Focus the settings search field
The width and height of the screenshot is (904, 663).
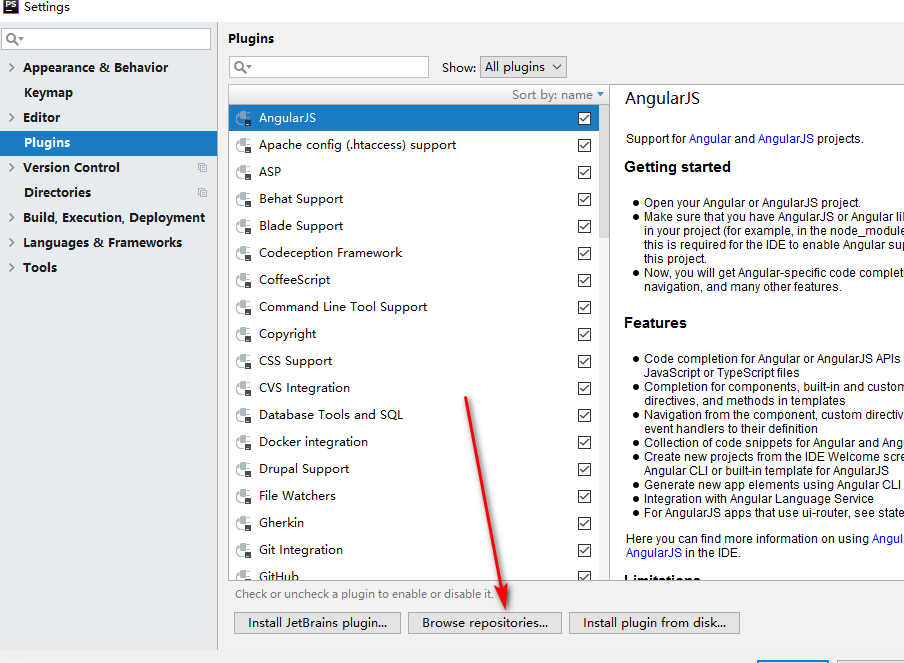(106, 39)
